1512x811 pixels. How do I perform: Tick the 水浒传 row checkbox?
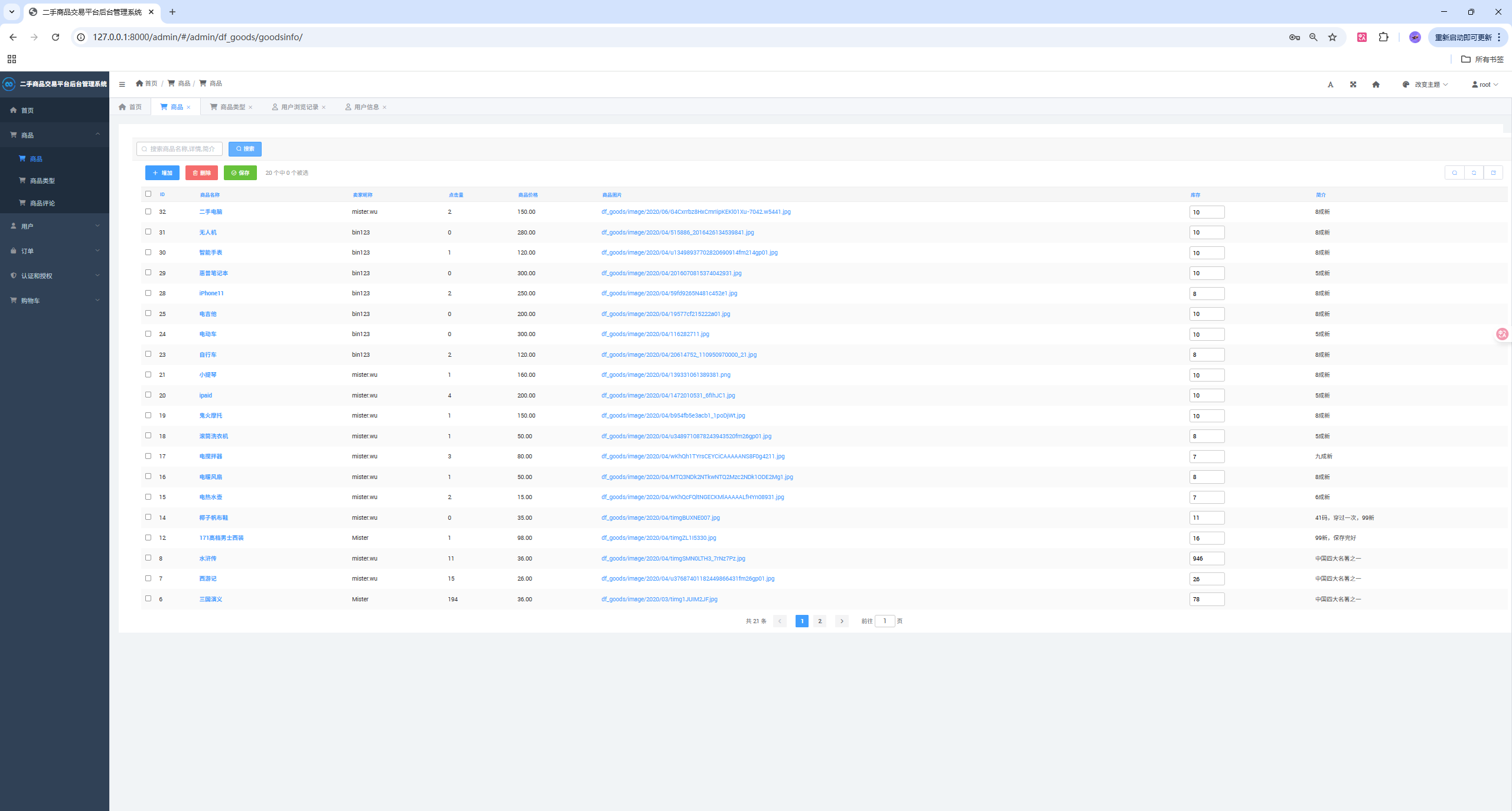click(x=148, y=558)
